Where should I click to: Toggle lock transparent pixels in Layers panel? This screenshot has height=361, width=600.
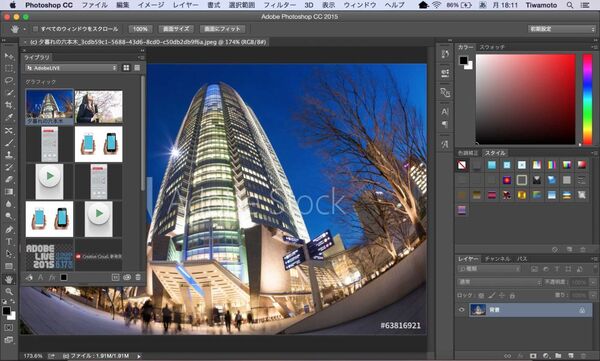tap(481, 295)
